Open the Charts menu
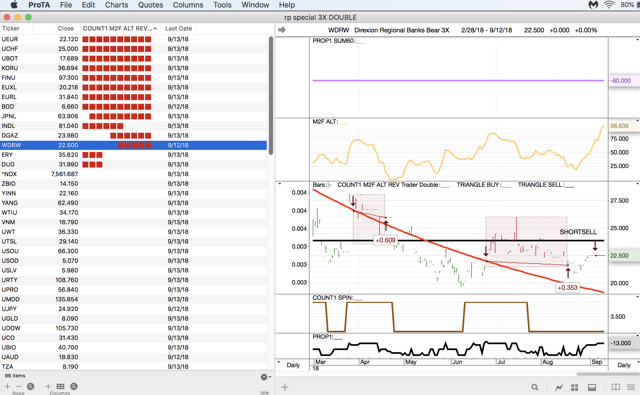Image resolution: width=640 pixels, height=395 pixels. coord(116,5)
